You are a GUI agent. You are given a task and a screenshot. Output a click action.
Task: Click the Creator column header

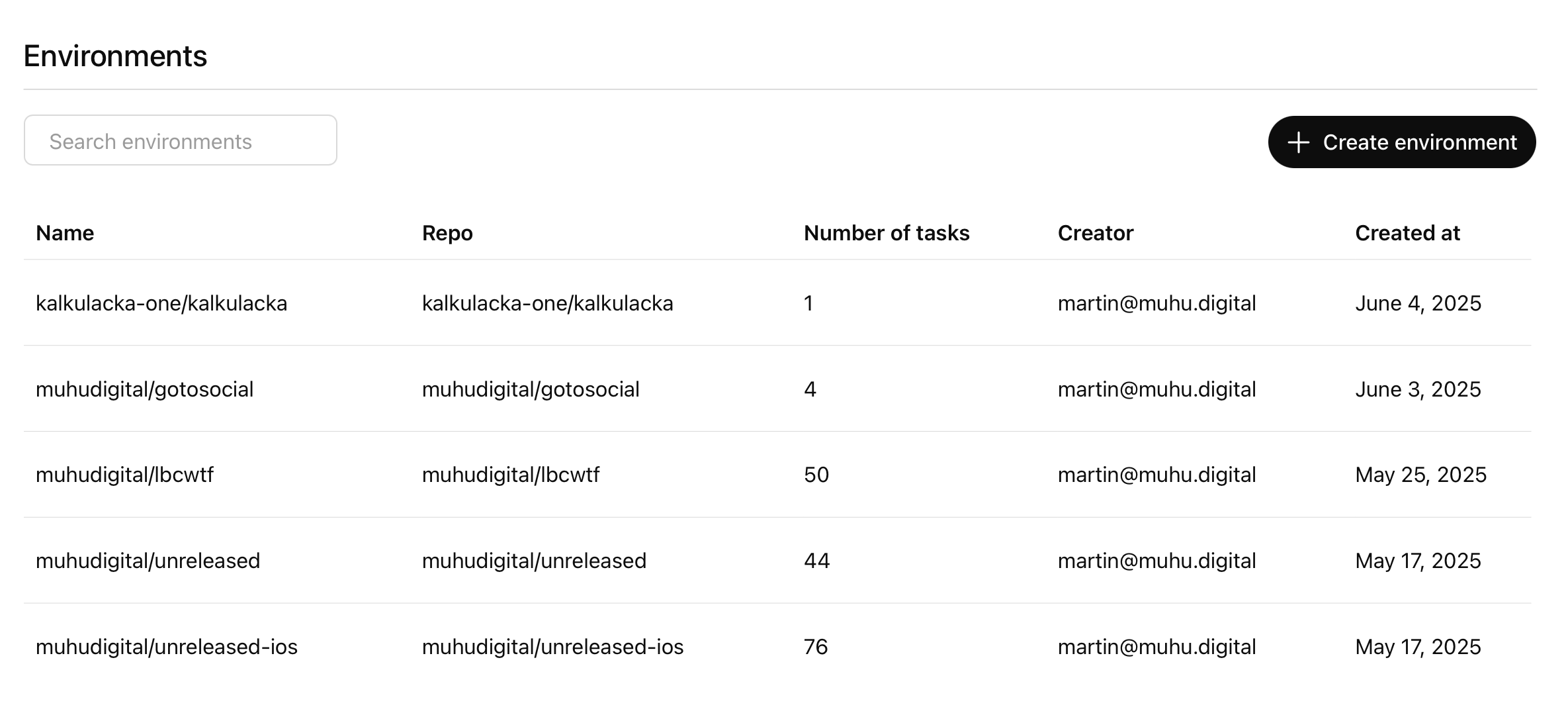(1095, 233)
